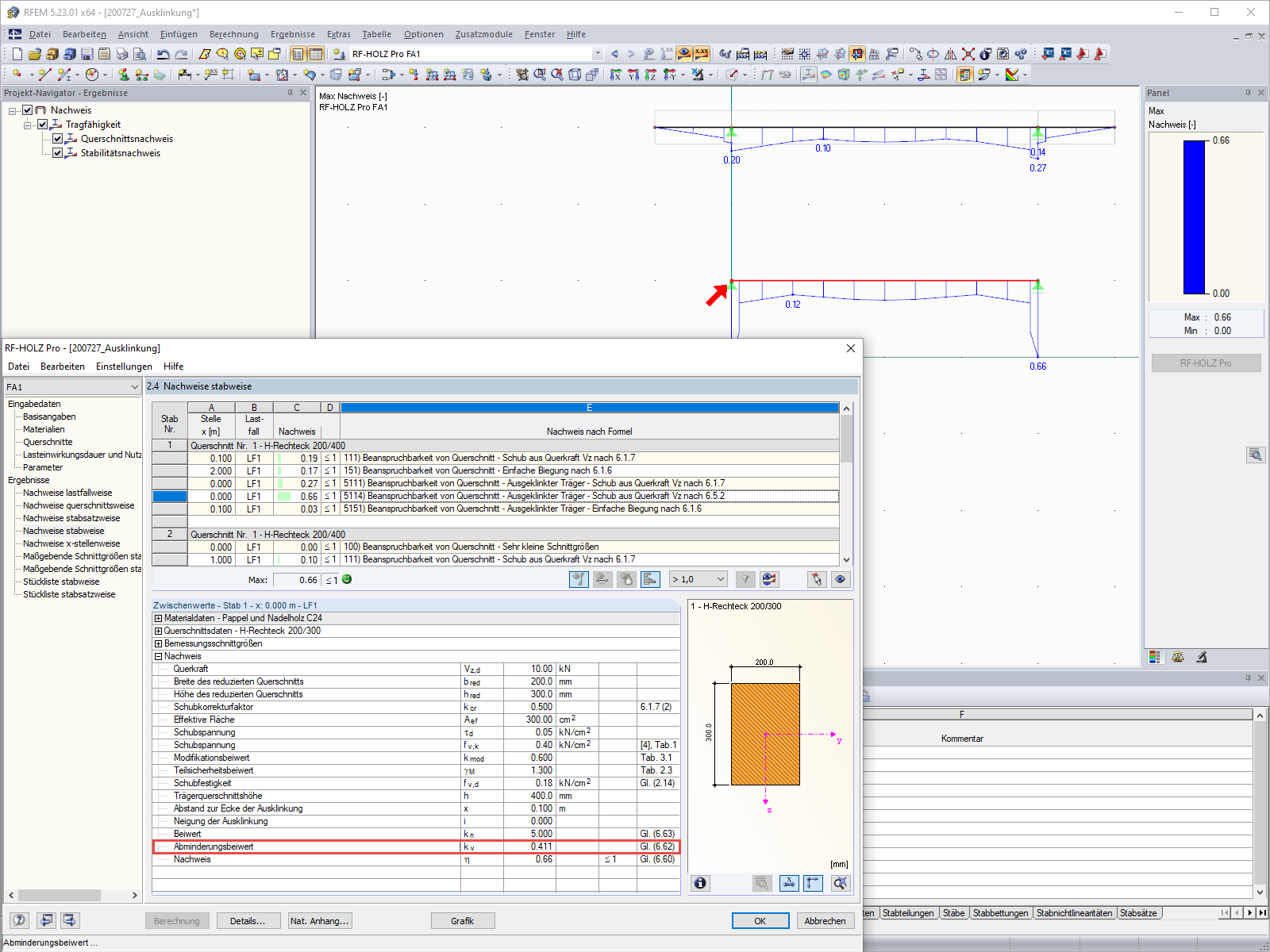
Task: Open the color spectrum tab in Panel
Action: pyautogui.click(x=1155, y=657)
